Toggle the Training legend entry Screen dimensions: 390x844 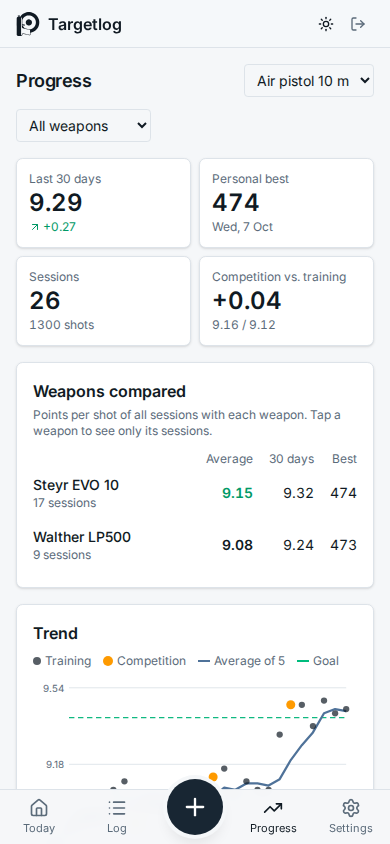[62, 660]
